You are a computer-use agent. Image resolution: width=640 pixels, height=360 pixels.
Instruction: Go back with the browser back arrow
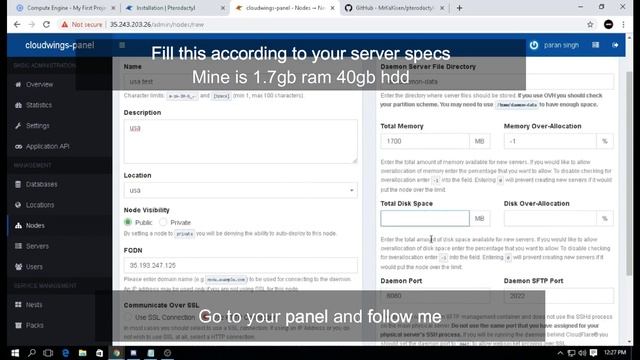[x=17, y=24]
